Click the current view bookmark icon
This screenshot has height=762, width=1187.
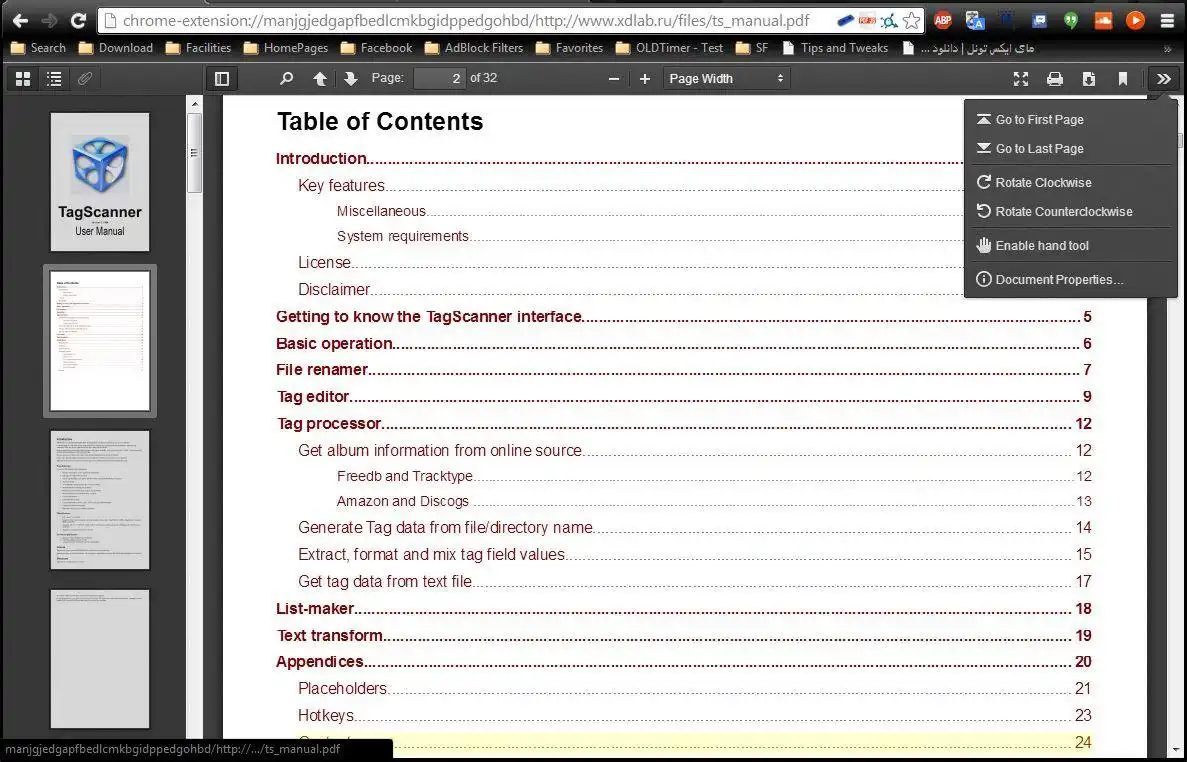(1123, 79)
